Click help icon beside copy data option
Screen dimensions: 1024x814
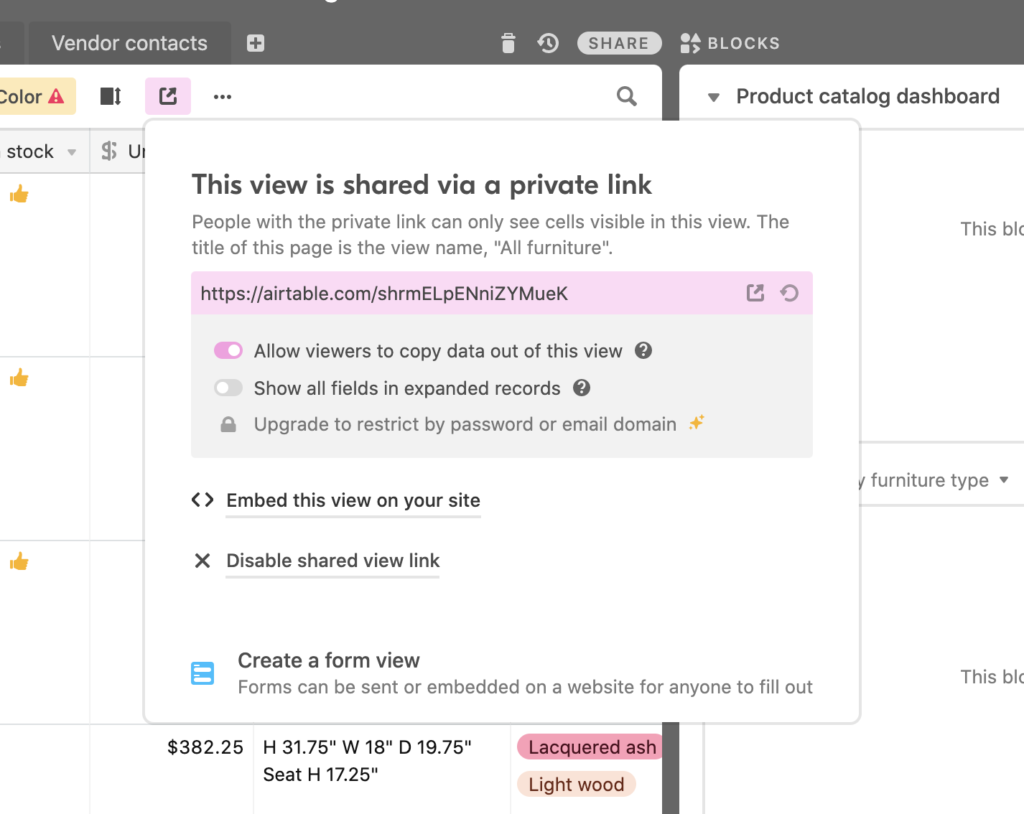[643, 351]
